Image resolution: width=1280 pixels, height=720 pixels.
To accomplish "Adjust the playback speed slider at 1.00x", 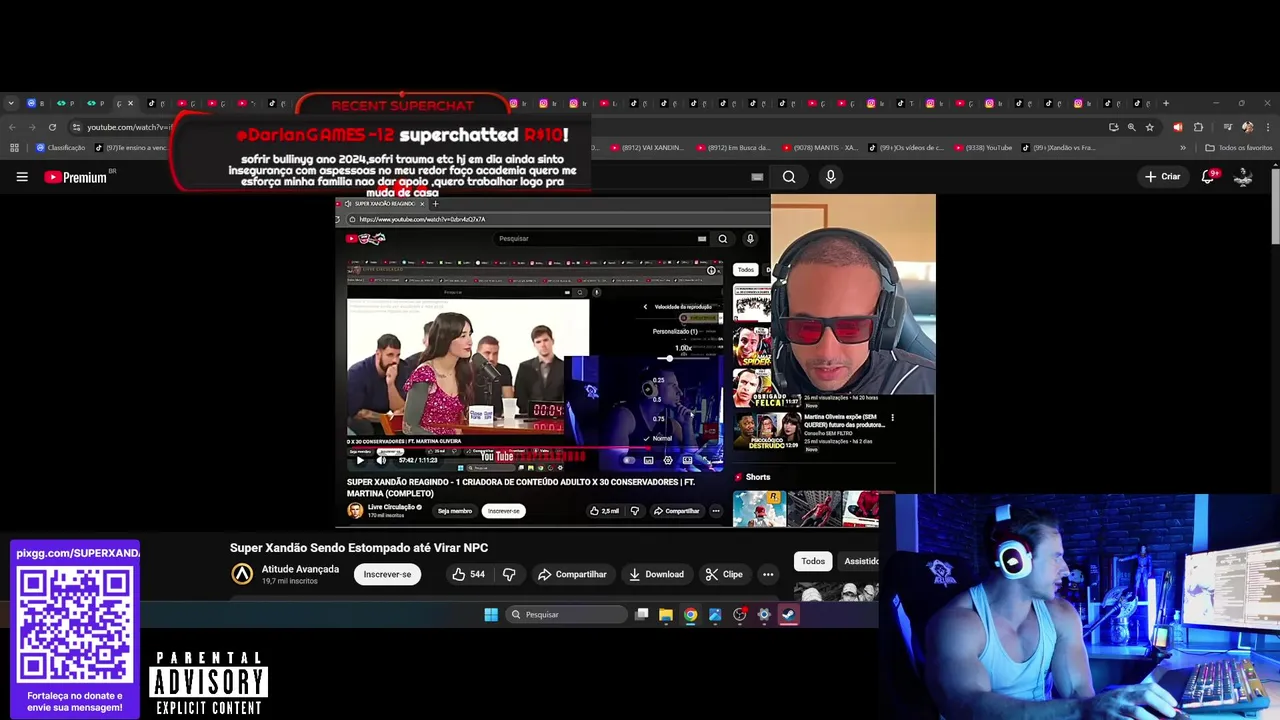I will pyautogui.click(x=684, y=358).
